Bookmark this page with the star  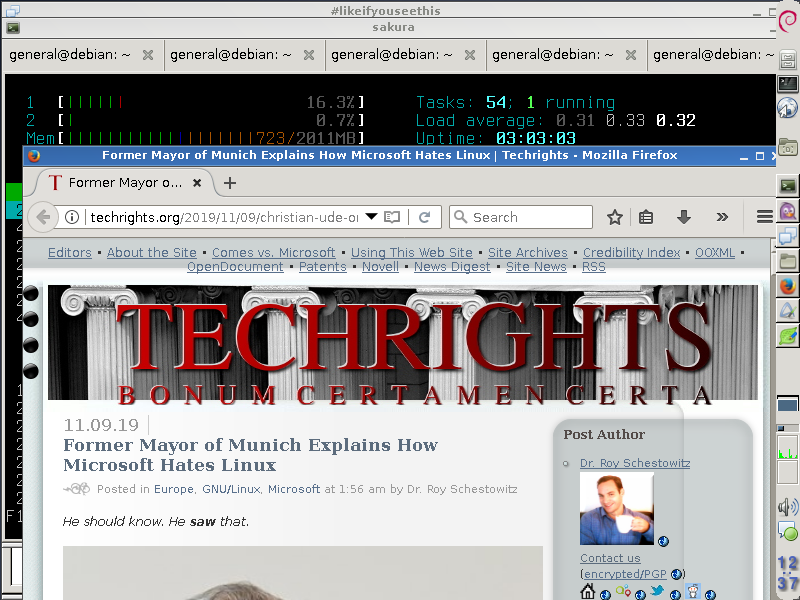click(x=615, y=217)
